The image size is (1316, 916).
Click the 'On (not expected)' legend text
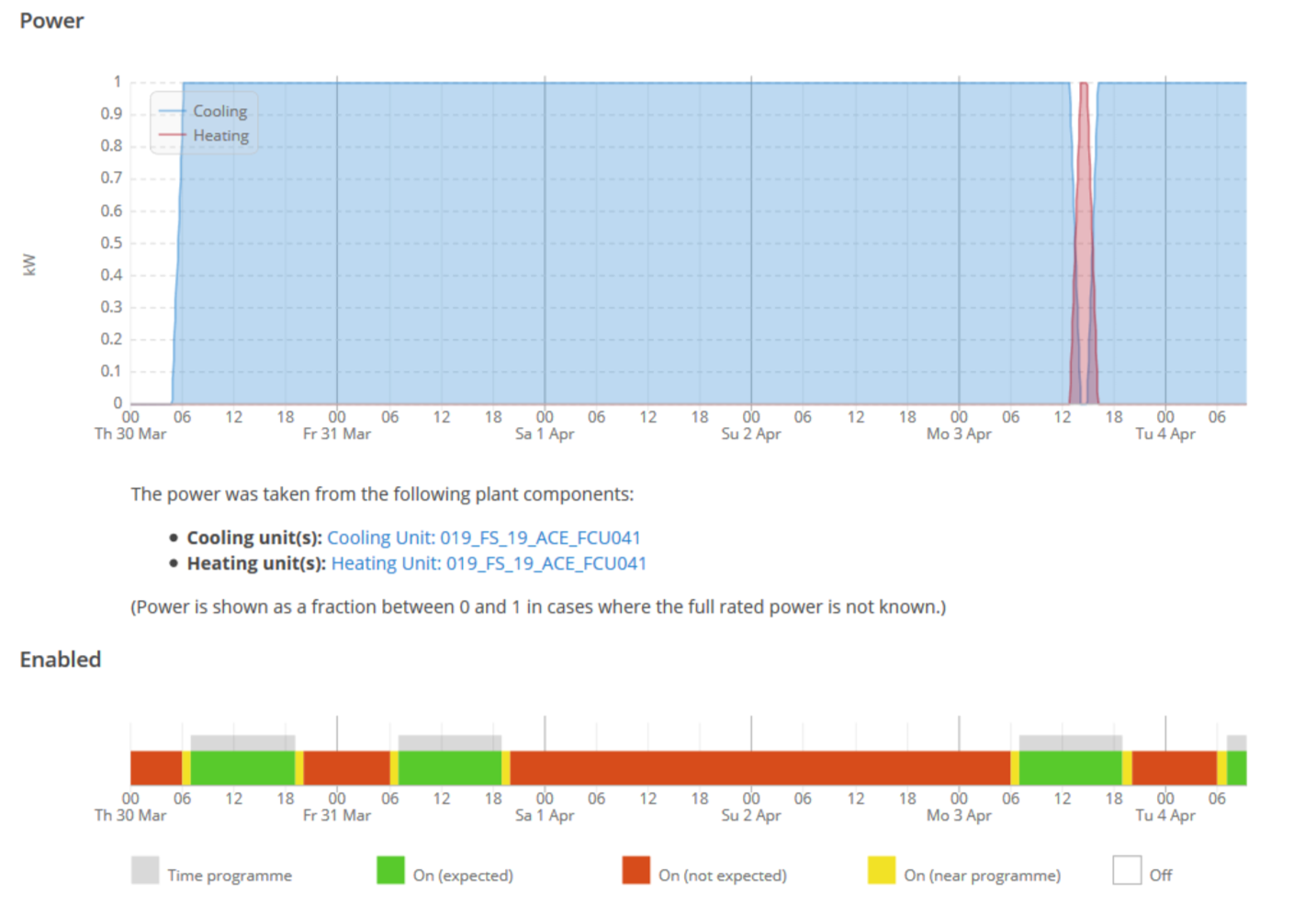[x=723, y=876]
